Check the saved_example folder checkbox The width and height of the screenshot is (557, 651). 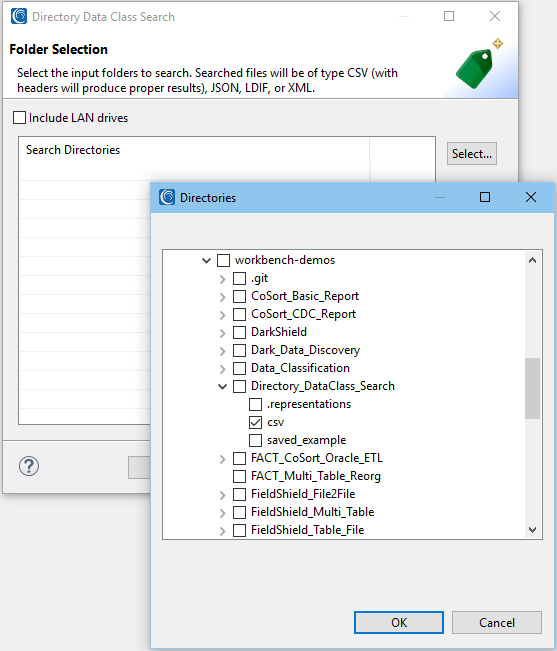255,440
